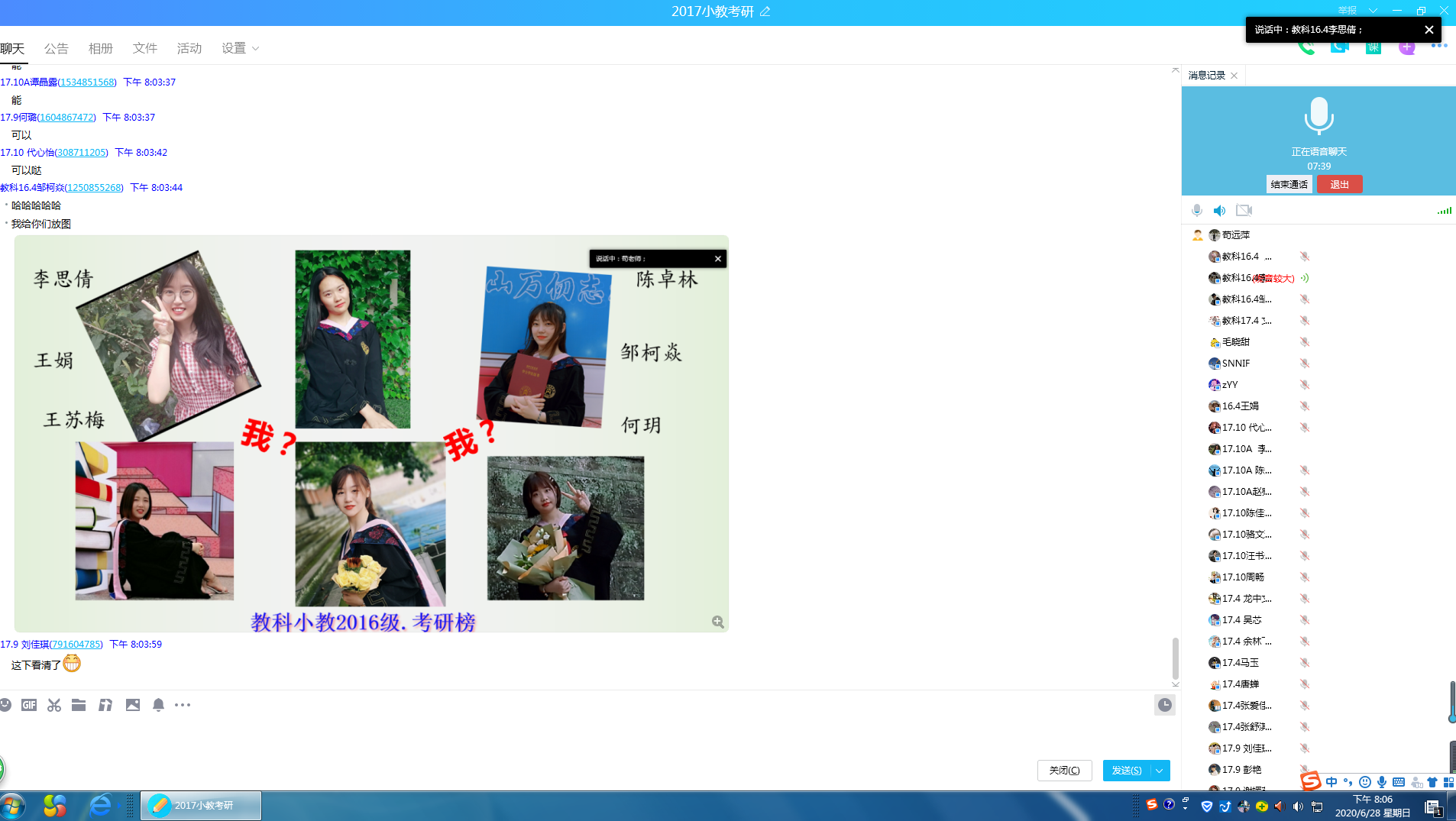Expand the 设置 dropdown menu
This screenshot has width=1456, height=821.
(240, 48)
